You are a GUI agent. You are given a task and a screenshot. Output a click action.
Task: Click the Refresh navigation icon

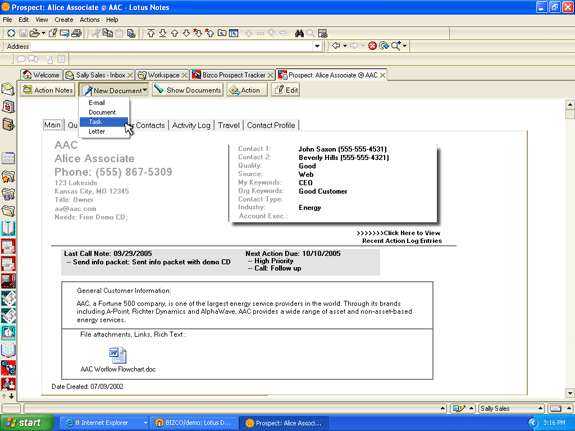[x=384, y=46]
